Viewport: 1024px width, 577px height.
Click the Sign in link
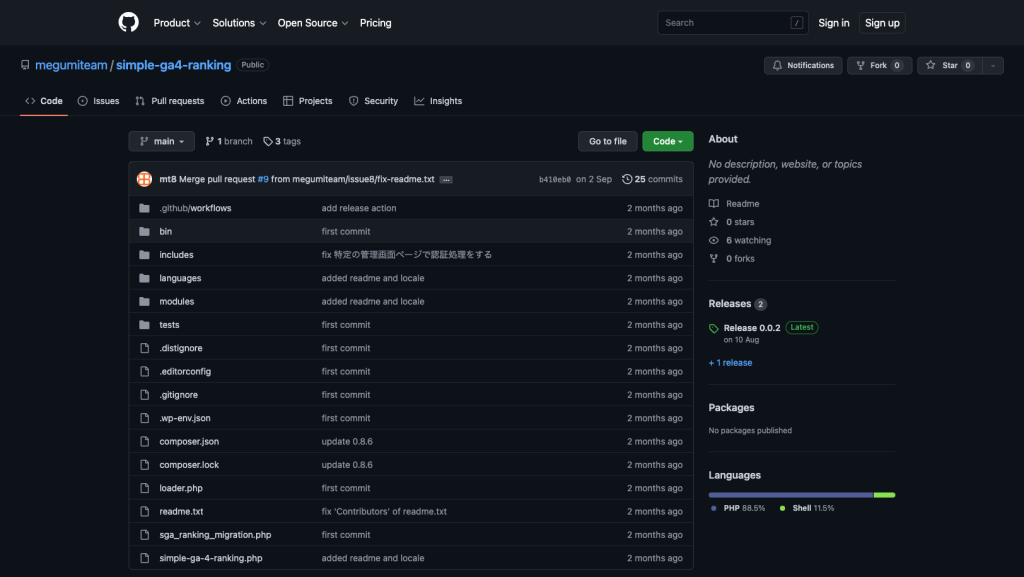point(834,23)
